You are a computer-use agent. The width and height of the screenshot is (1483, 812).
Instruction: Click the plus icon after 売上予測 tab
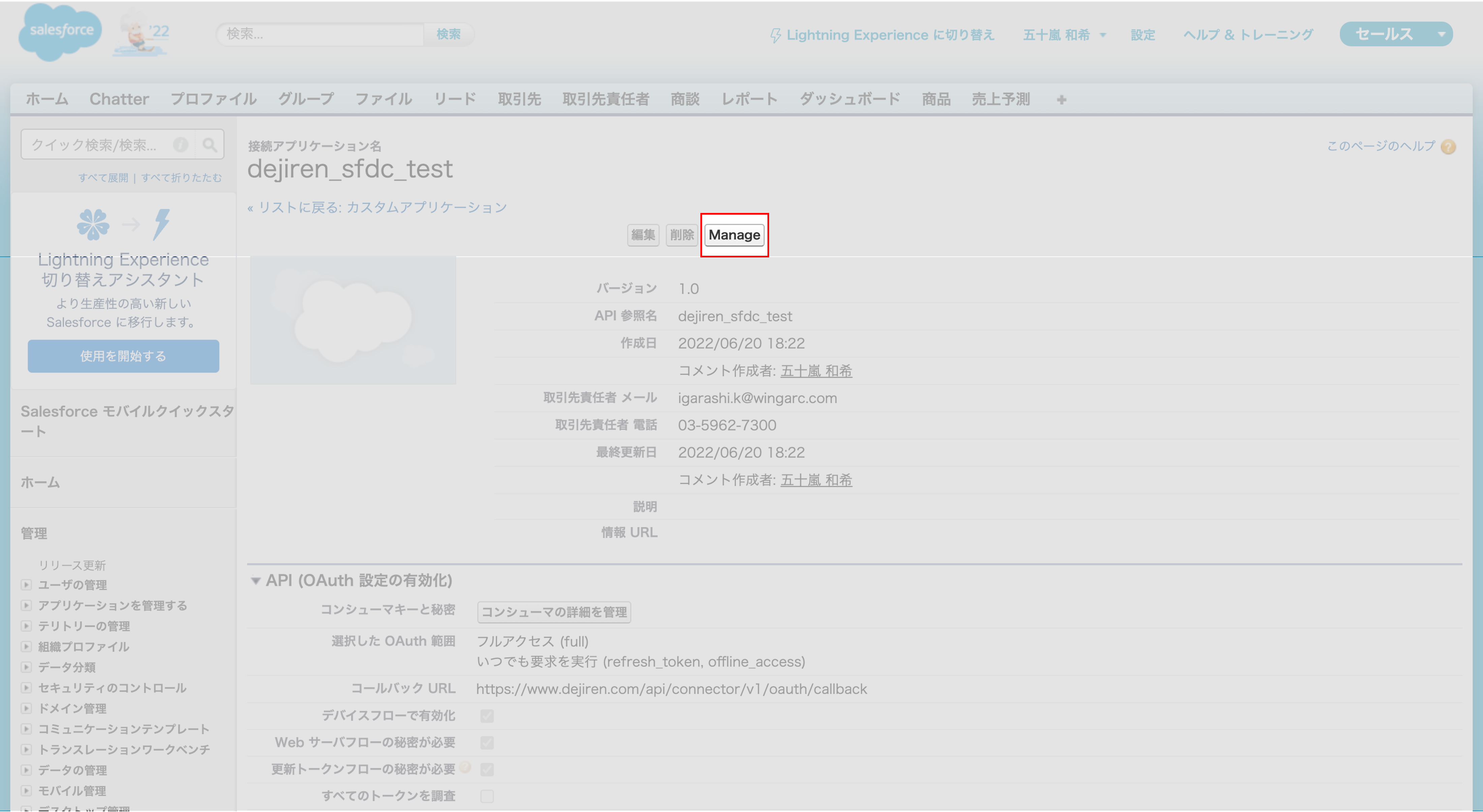(x=1062, y=100)
